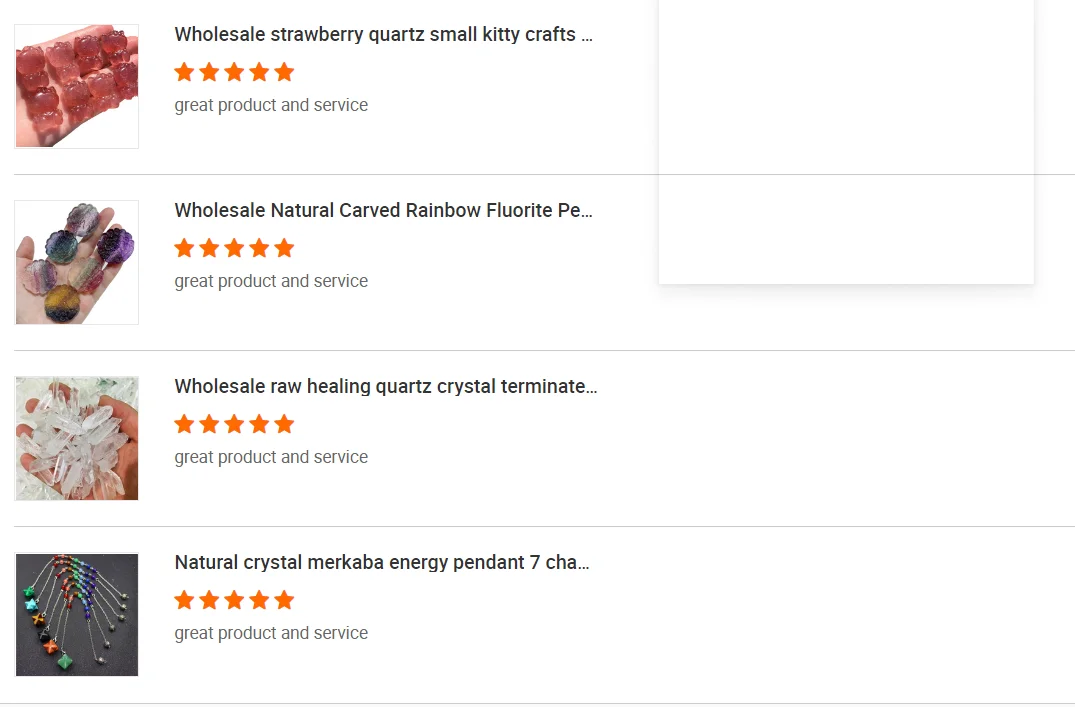The image size is (1075, 707).
Task: Click review text under healing quartz item
Action: pos(271,457)
